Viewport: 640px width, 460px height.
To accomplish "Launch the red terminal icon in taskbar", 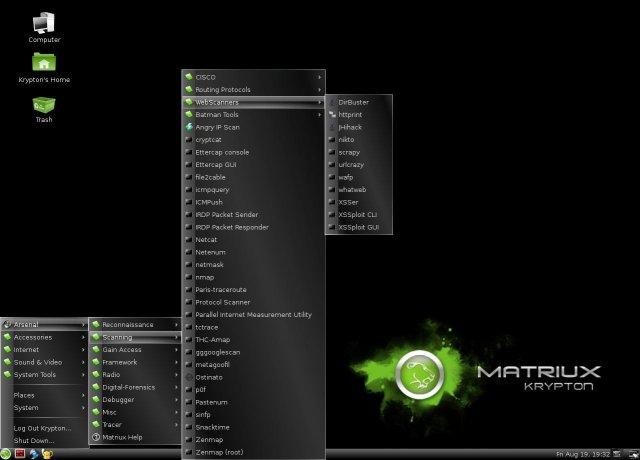I will (20, 454).
